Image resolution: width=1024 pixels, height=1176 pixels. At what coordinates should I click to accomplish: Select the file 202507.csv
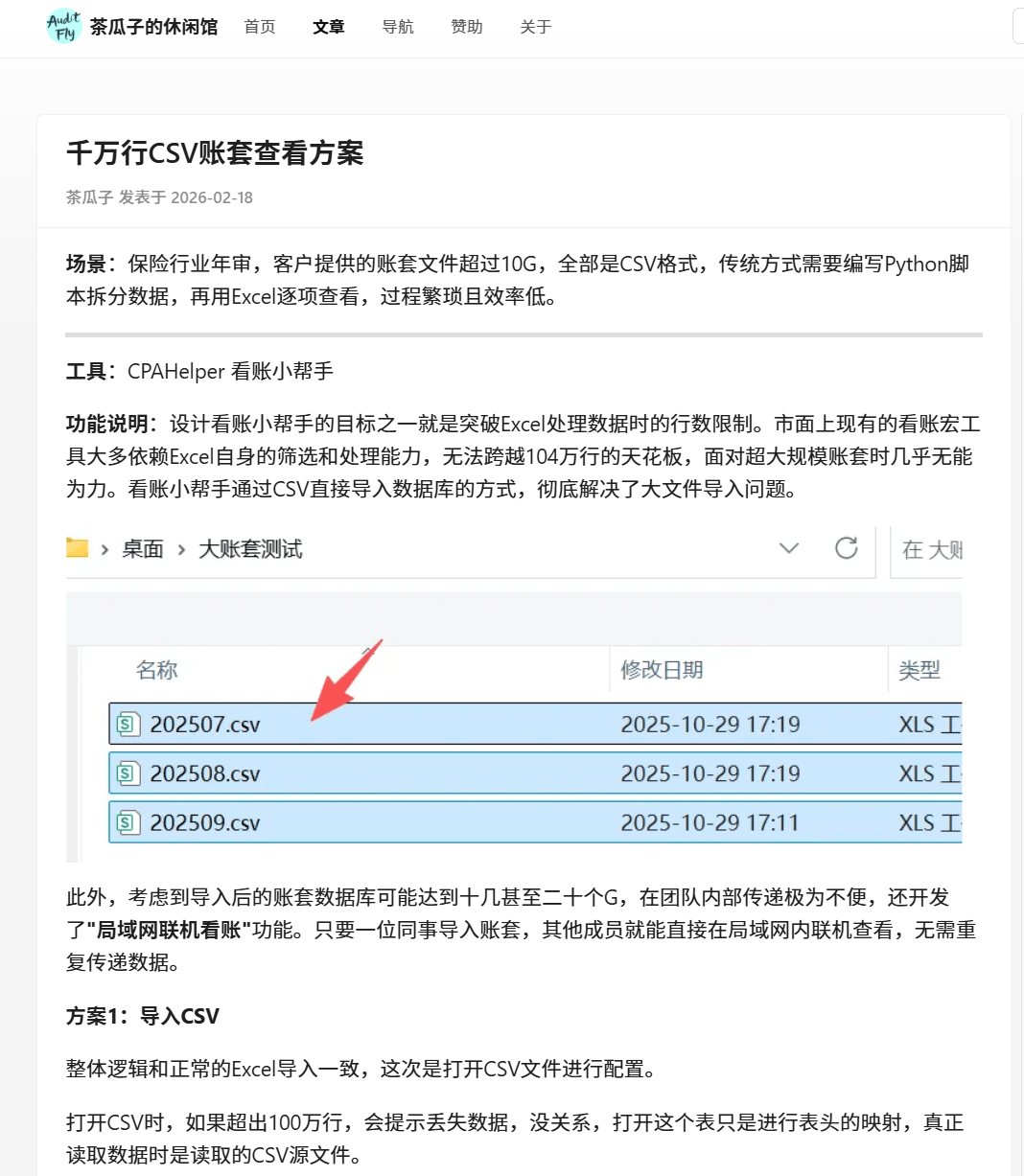tap(535, 725)
